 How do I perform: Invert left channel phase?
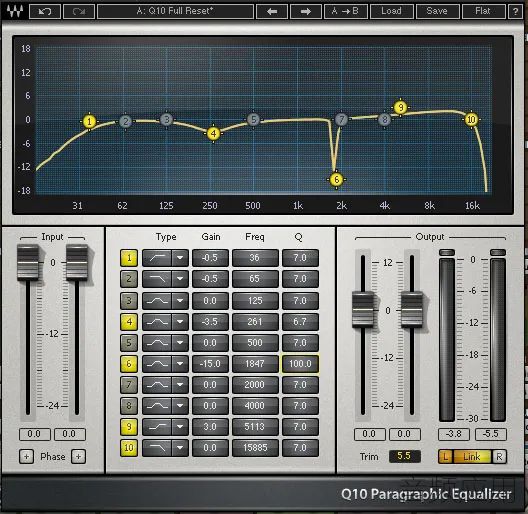(26, 457)
